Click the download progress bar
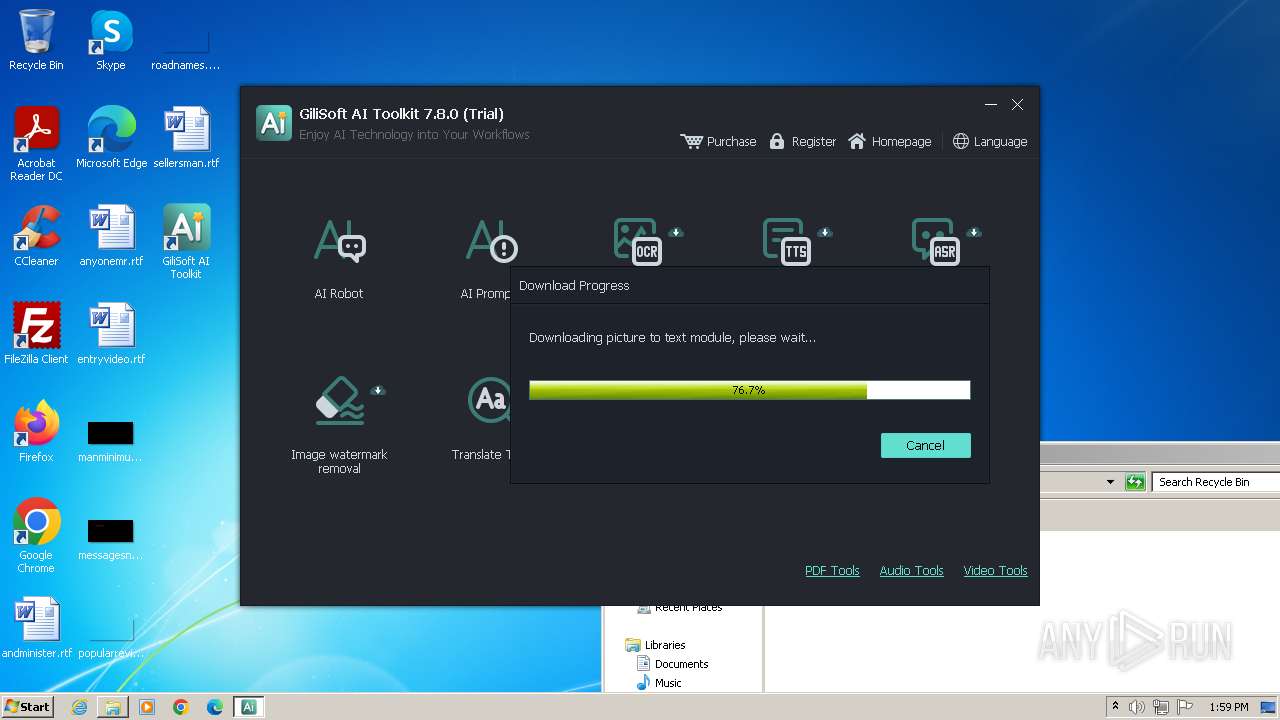 tap(749, 390)
